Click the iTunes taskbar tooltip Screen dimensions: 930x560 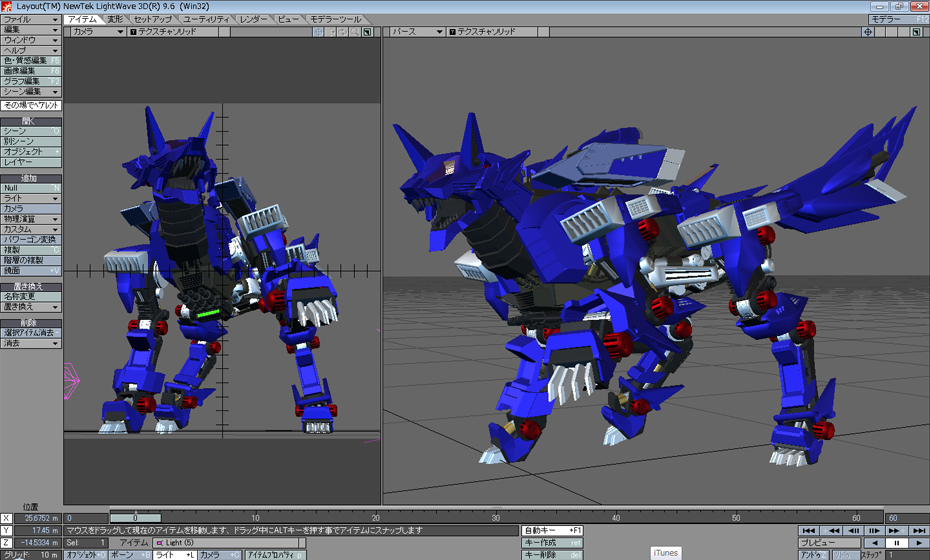pyautogui.click(x=665, y=553)
